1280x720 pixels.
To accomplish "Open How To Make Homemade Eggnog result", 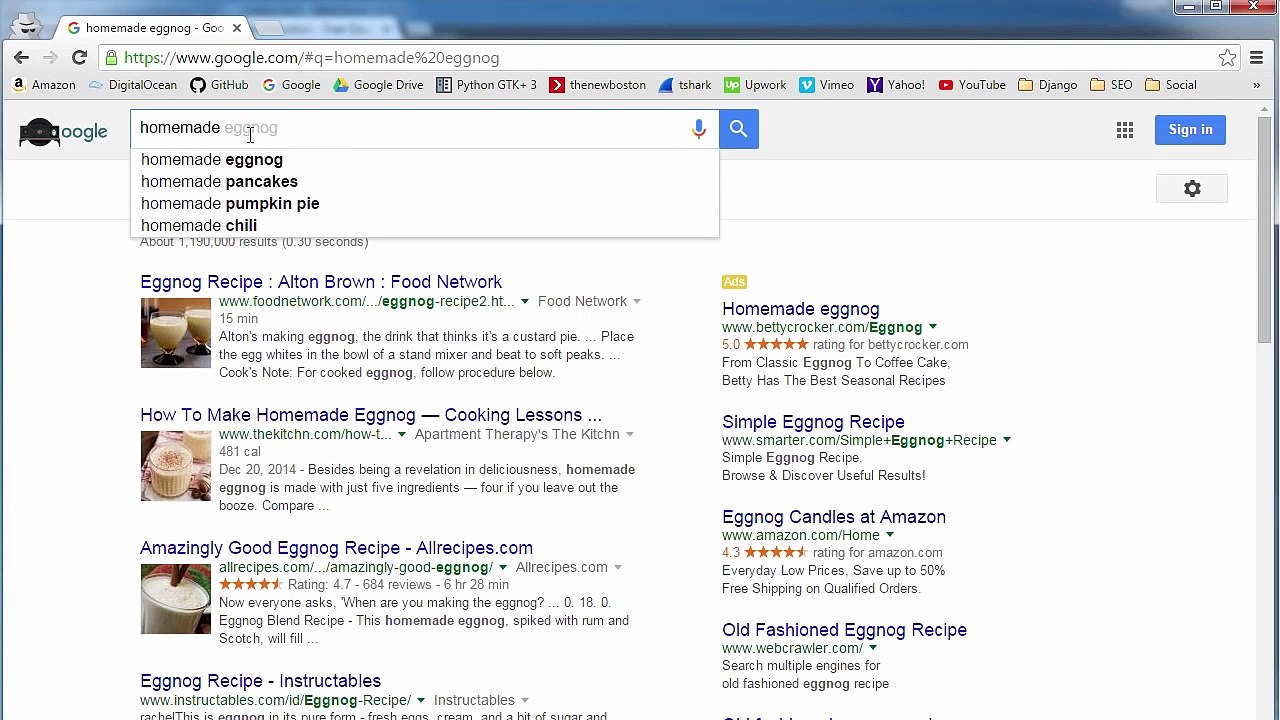I will [x=371, y=415].
